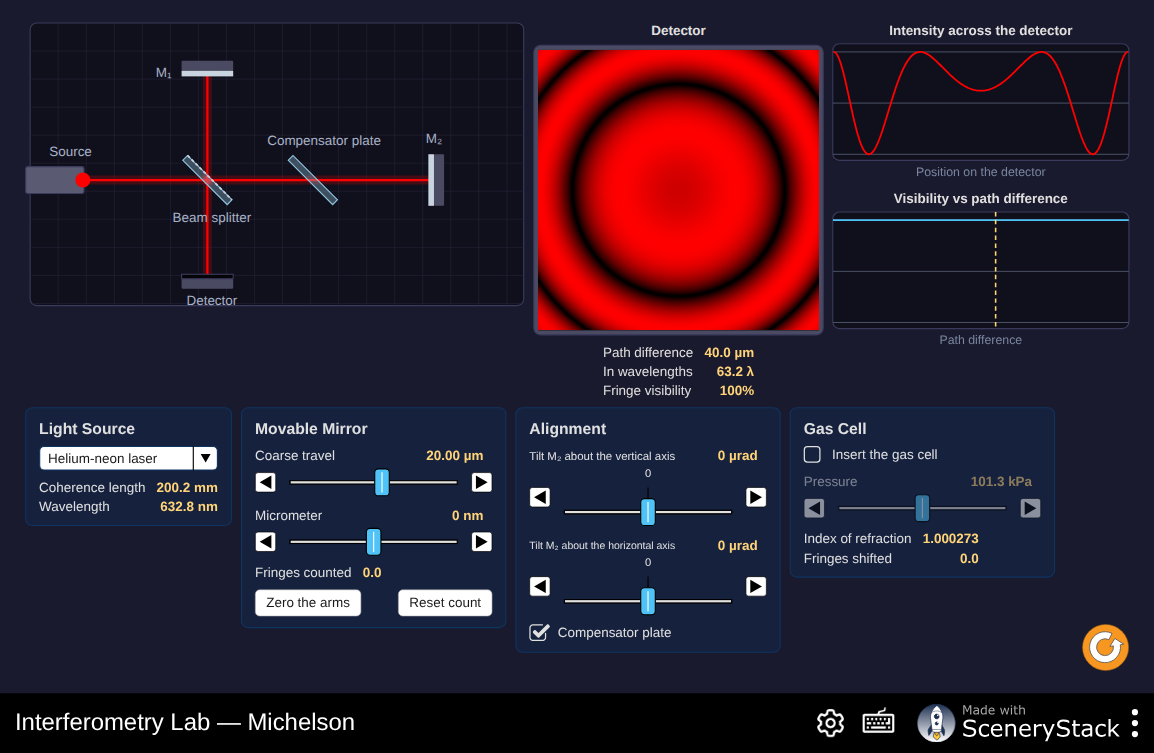
Task: Open the Light Source dropdown arrow
Action: pyautogui.click(x=205, y=458)
